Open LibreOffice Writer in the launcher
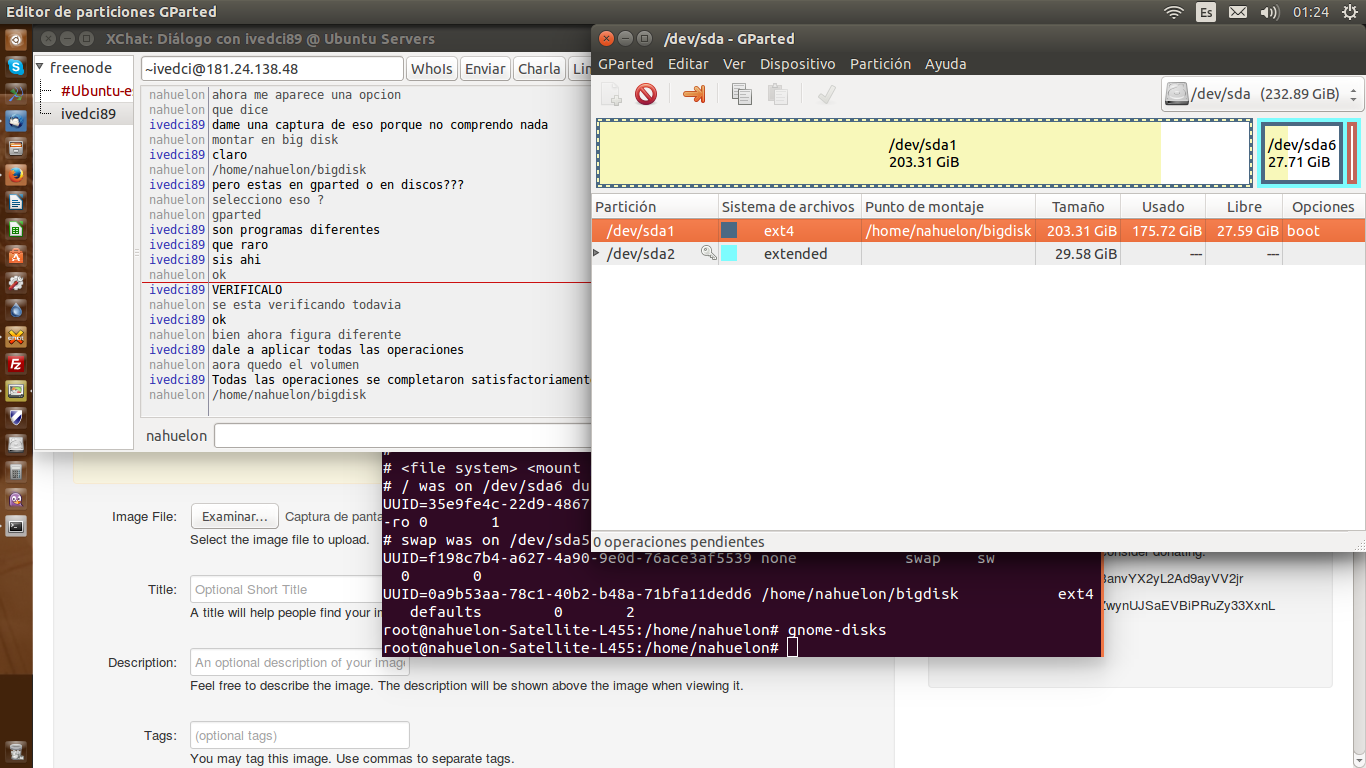Screen dimensions: 1366x768 click(x=16, y=202)
